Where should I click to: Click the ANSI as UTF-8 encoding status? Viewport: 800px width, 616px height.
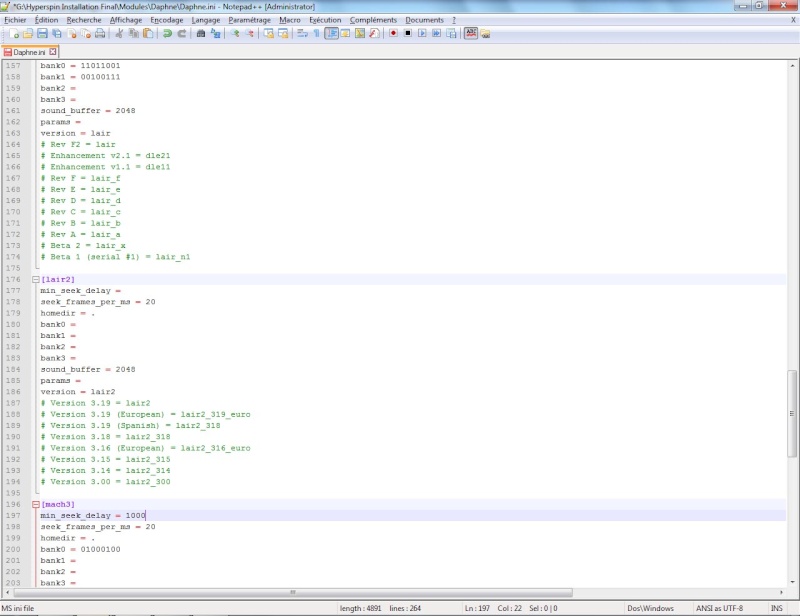pos(719,608)
